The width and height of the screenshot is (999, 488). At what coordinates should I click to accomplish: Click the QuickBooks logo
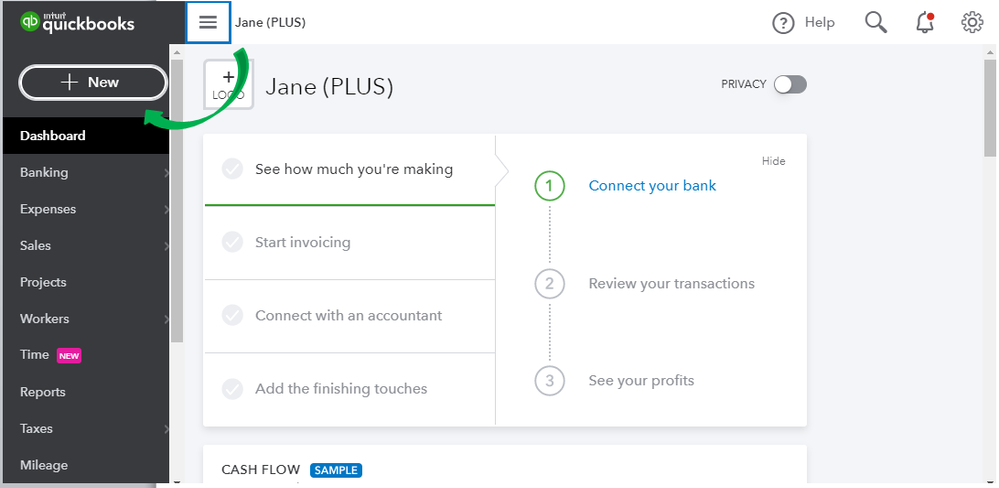click(77, 23)
